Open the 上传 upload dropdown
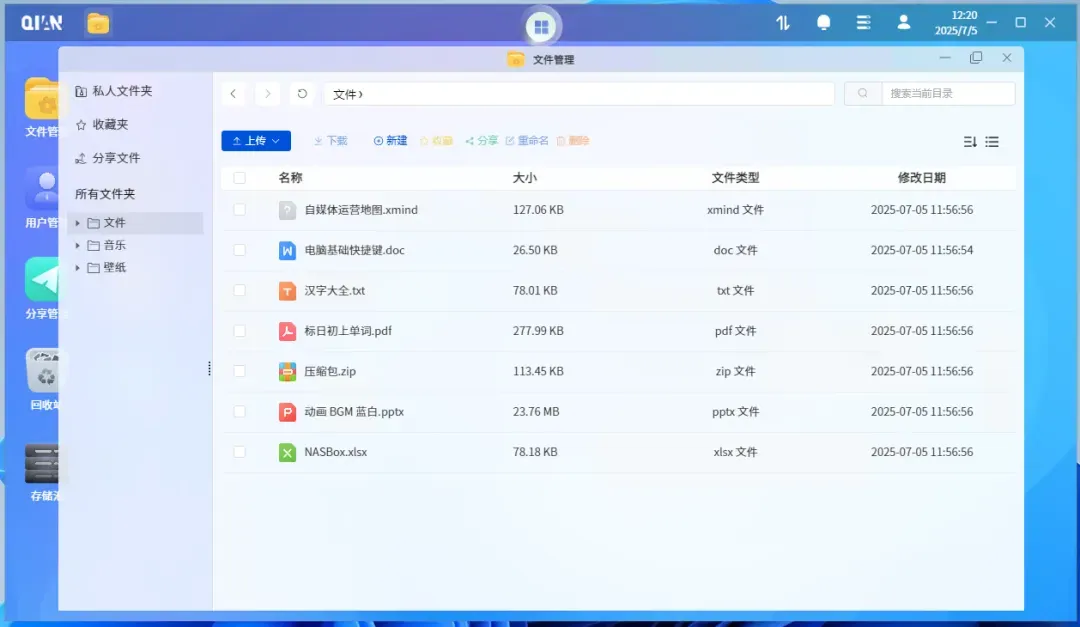This screenshot has height=627, width=1080. (256, 141)
